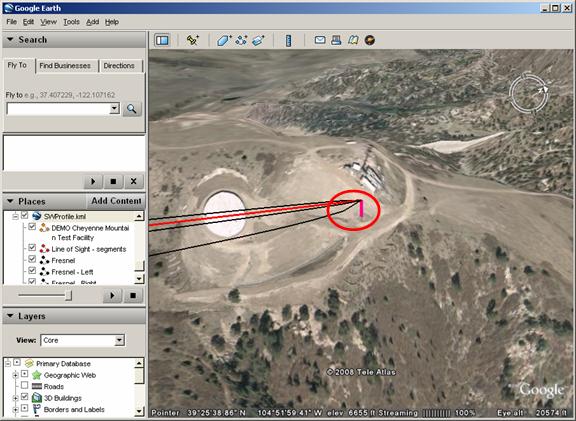
Task: Stop the search results tour
Action: click(113, 181)
